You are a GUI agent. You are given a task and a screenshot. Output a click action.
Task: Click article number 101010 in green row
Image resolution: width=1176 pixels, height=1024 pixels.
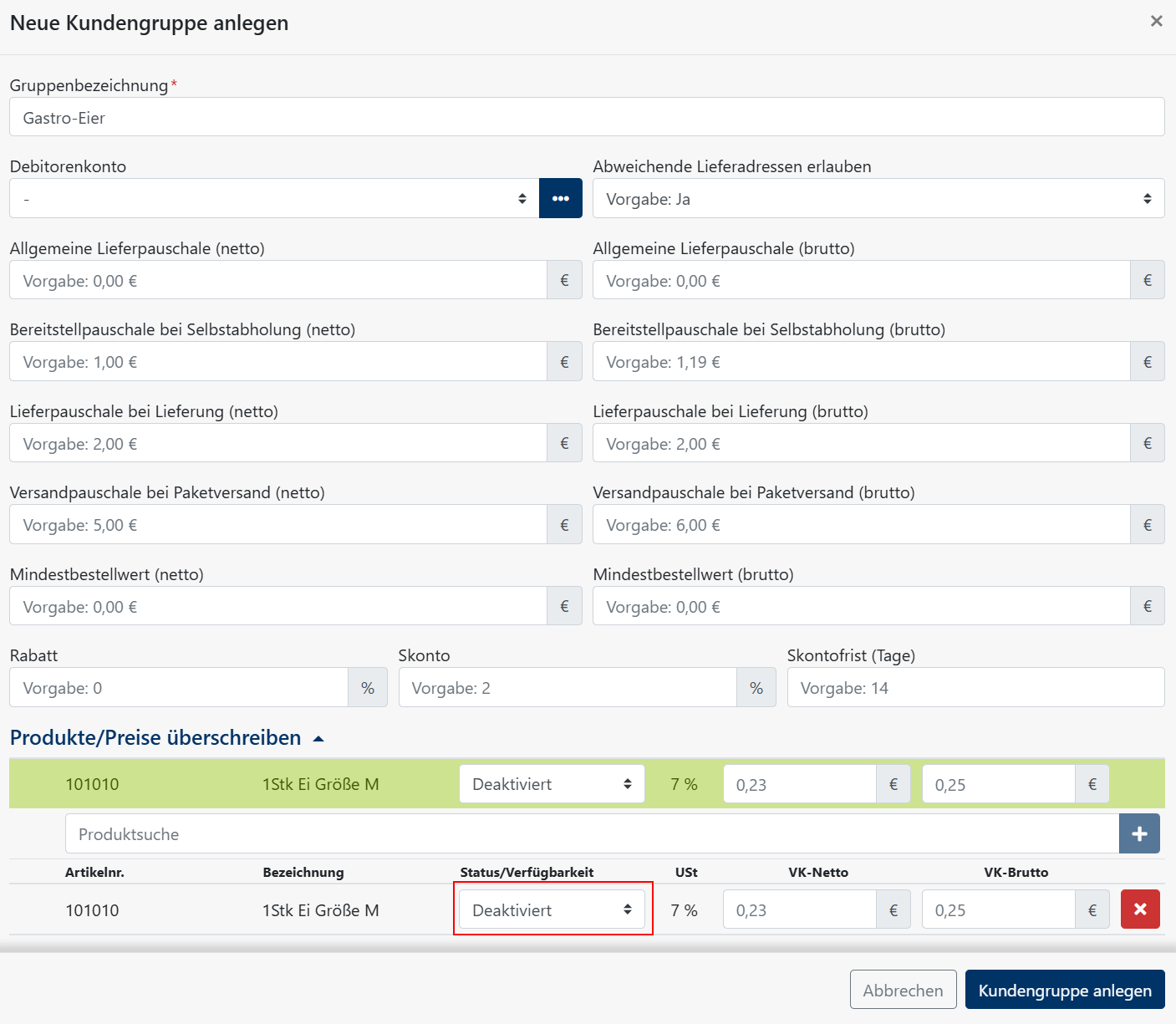[x=92, y=784]
